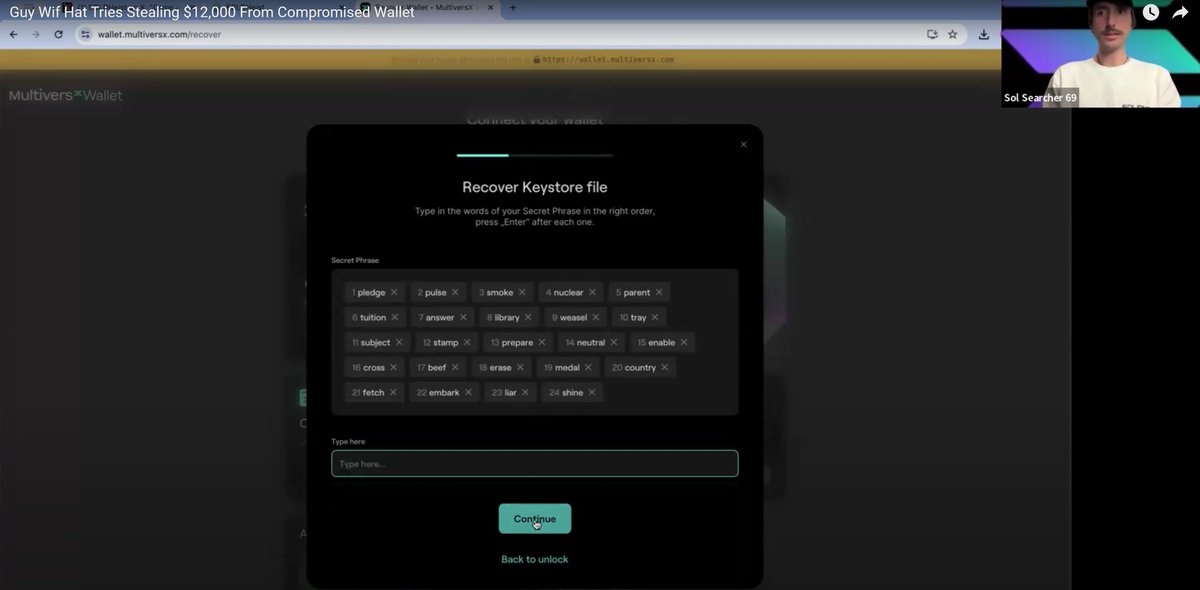
Task: Remove the word subject from the phrase
Action: point(400,342)
